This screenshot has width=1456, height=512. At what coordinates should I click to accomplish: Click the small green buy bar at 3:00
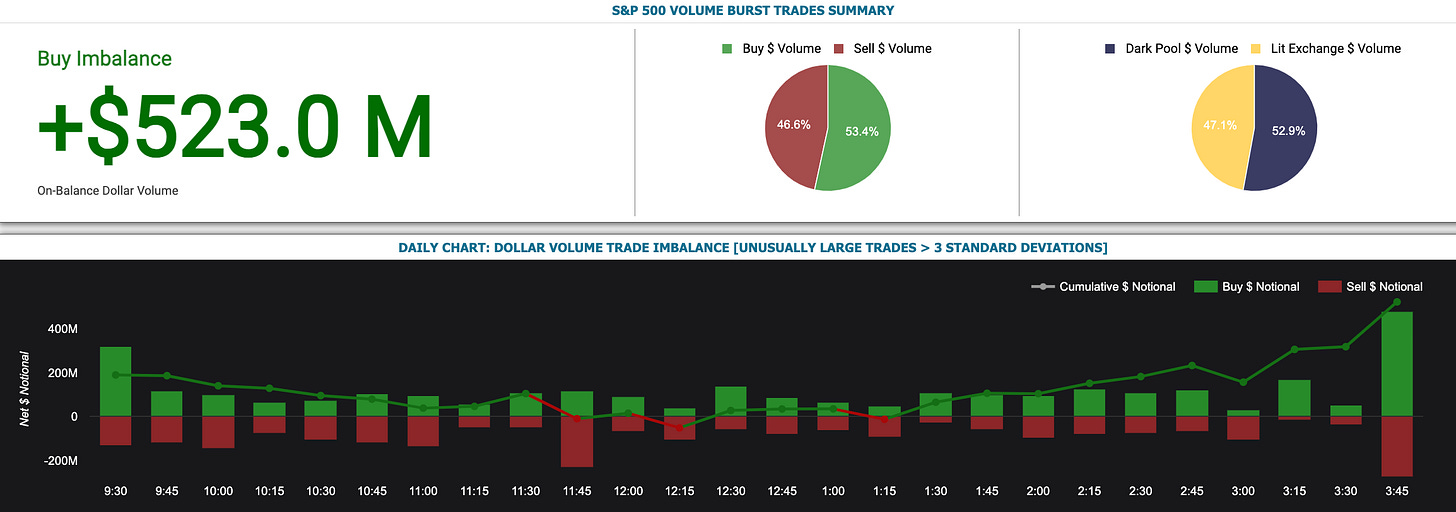tap(1243, 413)
